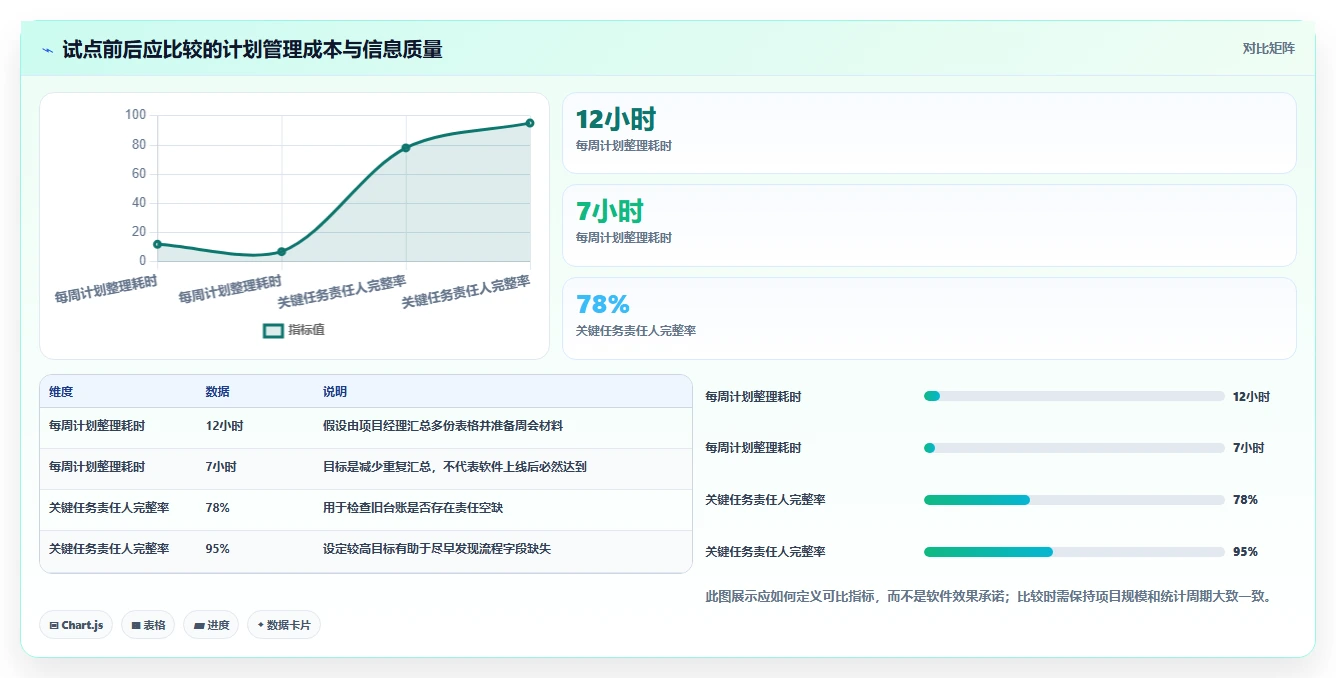The width and height of the screenshot is (1336, 678).
Task: Click the 95% cell in the table's 数据 column
Action: click(x=217, y=549)
